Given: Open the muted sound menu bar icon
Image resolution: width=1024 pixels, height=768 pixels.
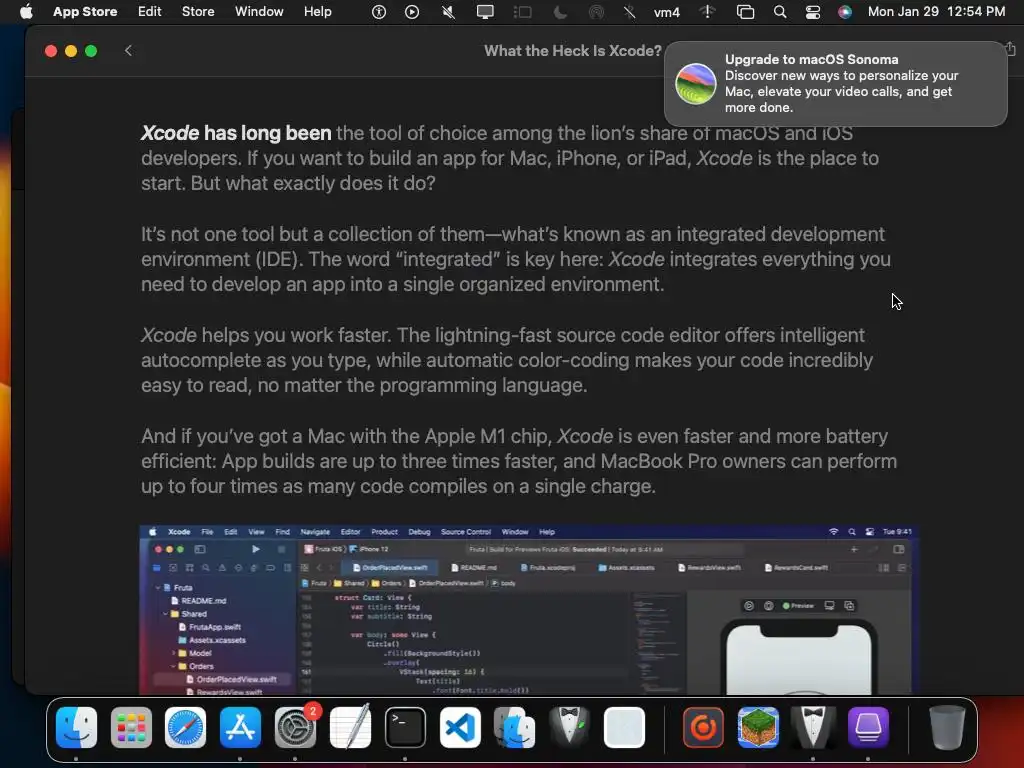Looking at the screenshot, I should pos(448,12).
